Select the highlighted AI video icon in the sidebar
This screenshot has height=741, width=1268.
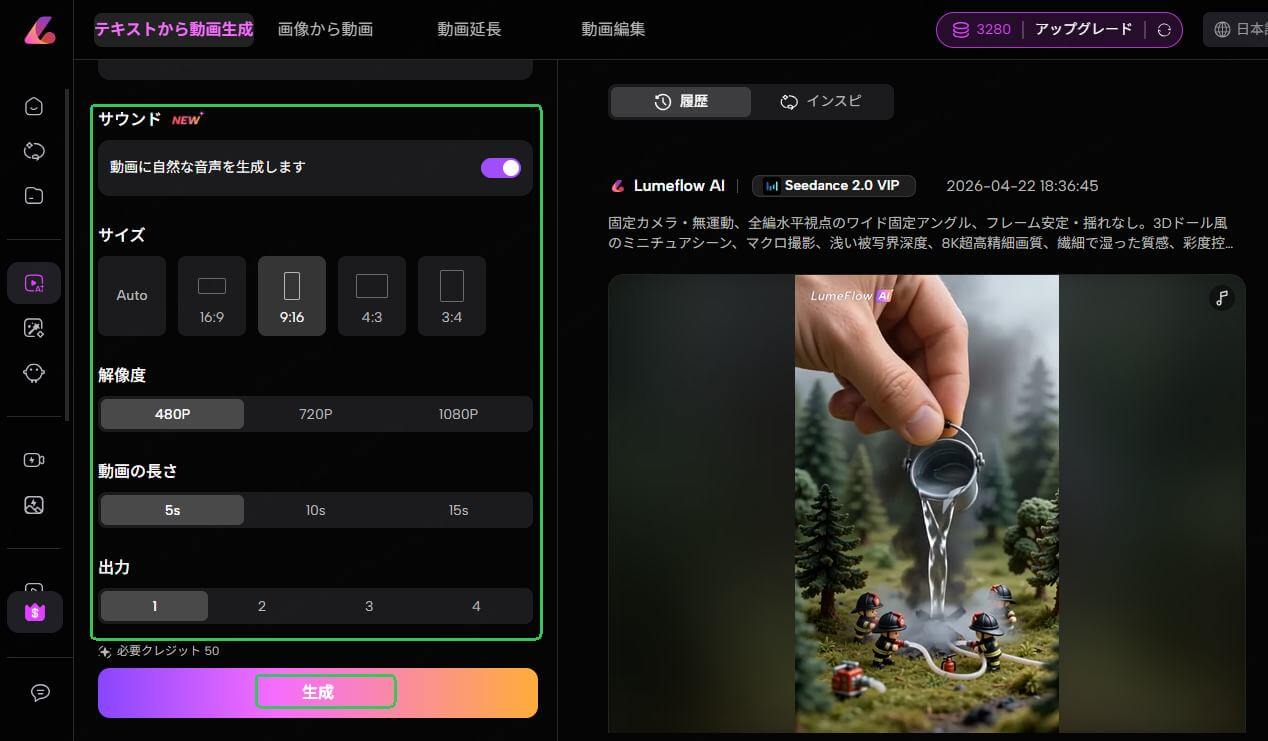coord(34,283)
